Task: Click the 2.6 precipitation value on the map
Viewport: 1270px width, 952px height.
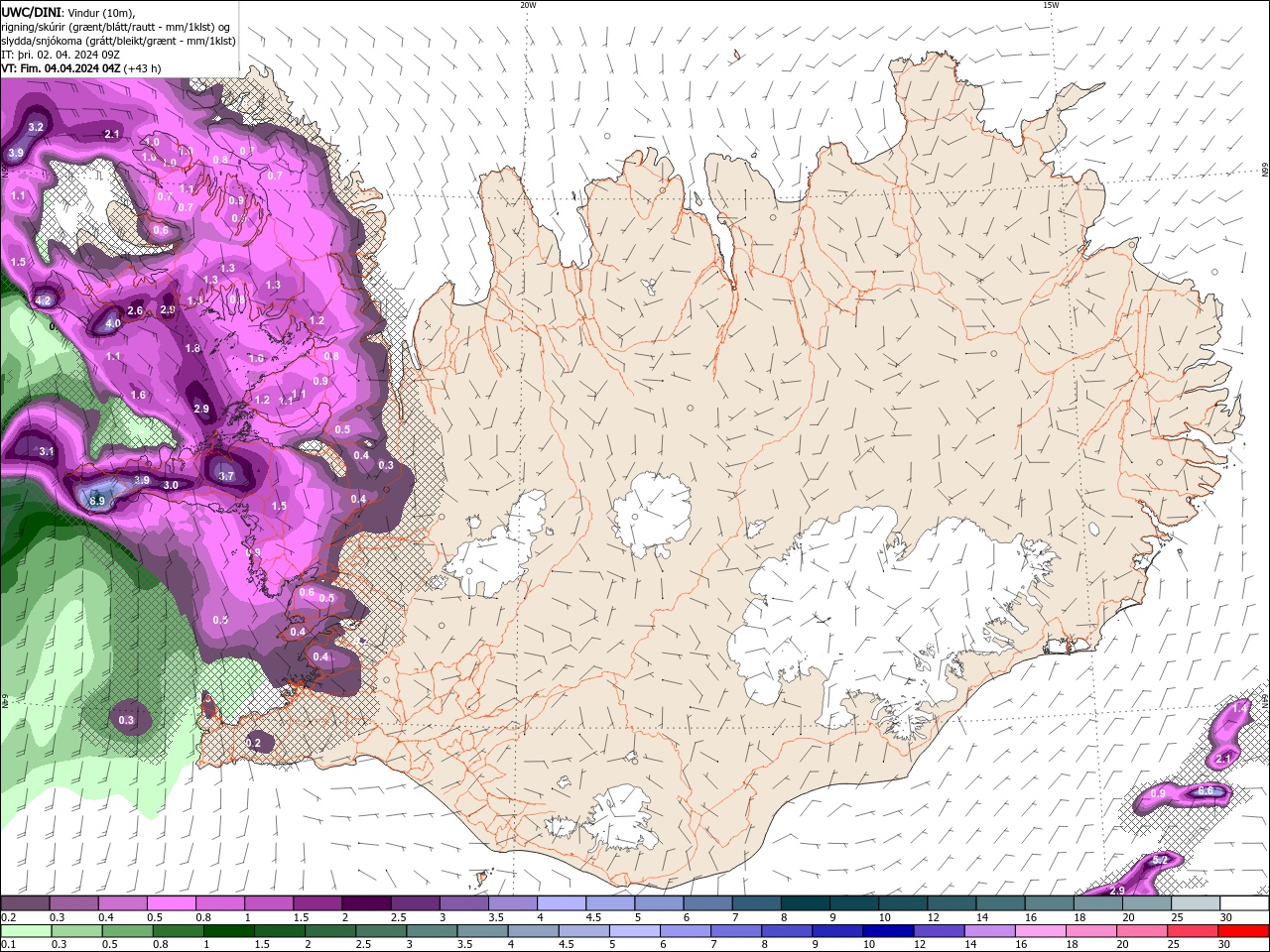Action: [136, 310]
